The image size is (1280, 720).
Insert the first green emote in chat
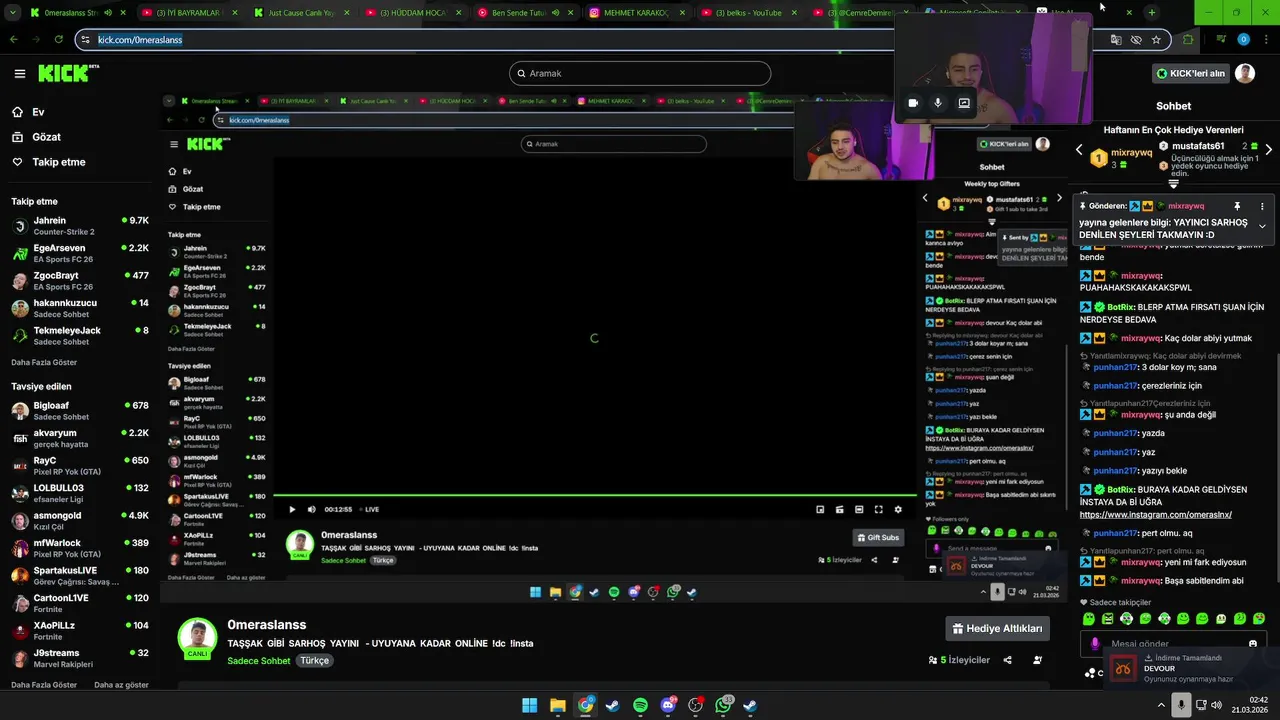(x=1088, y=619)
